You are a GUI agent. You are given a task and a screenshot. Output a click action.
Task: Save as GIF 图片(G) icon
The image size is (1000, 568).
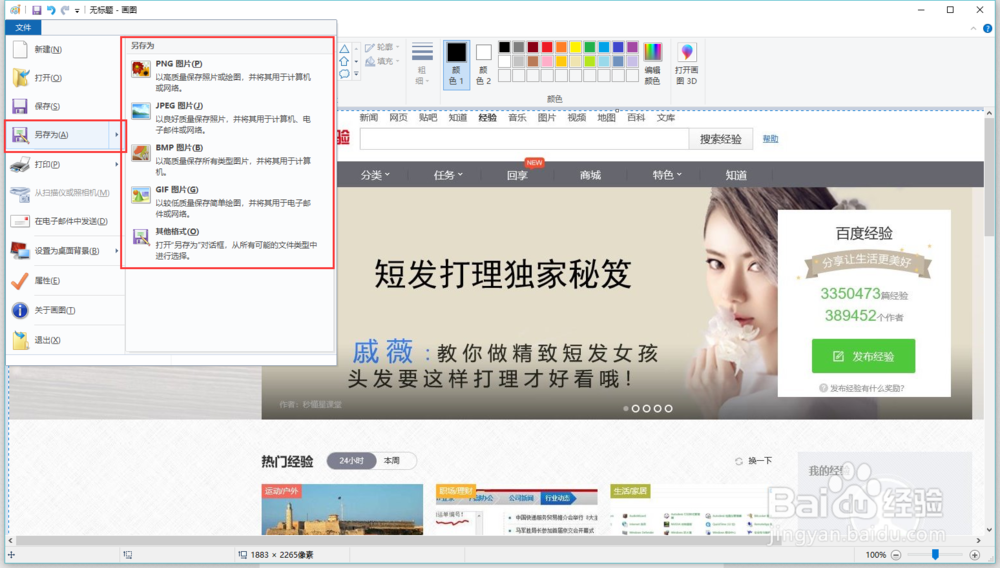(x=140, y=195)
